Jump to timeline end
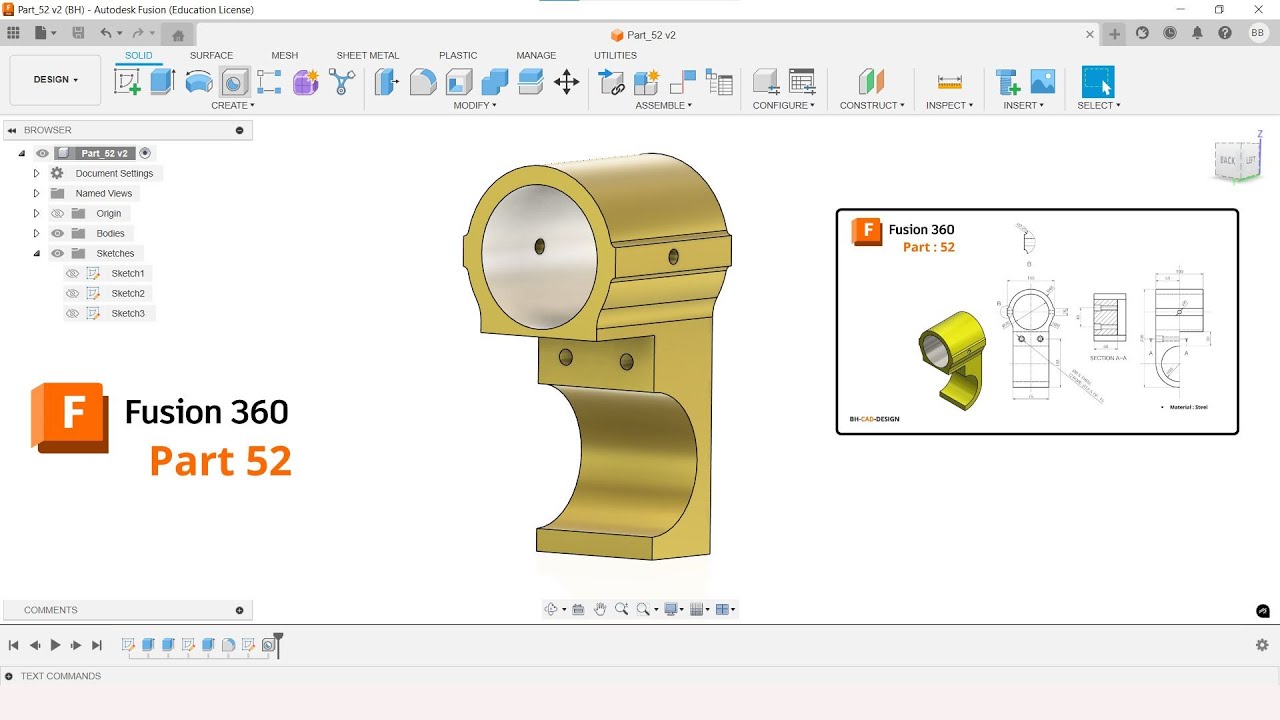This screenshot has width=1280, height=720. tap(97, 645)
